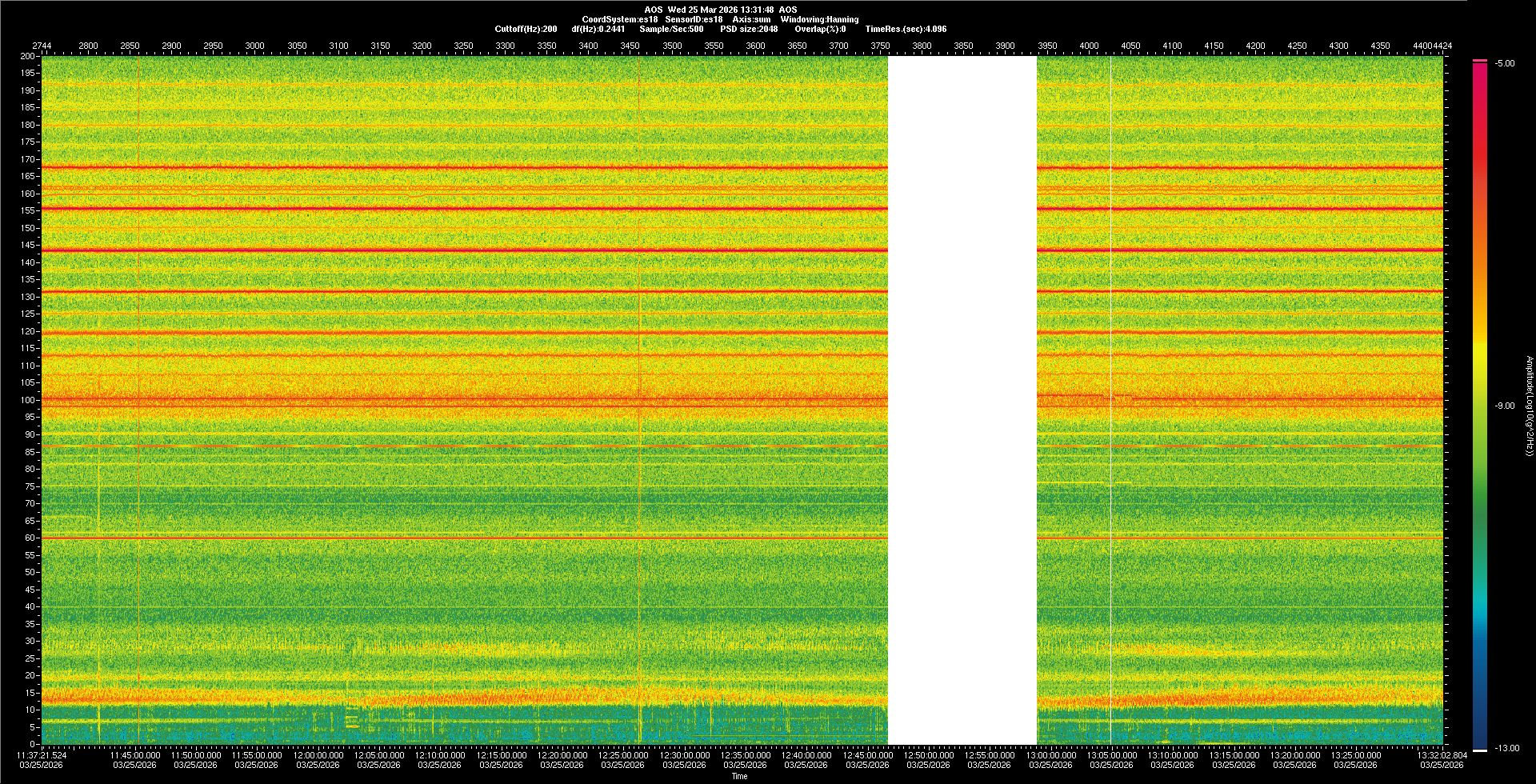Click the -13.00 label below the color scale
This screenshot has height=784, width=1536.
point(1506,748)
